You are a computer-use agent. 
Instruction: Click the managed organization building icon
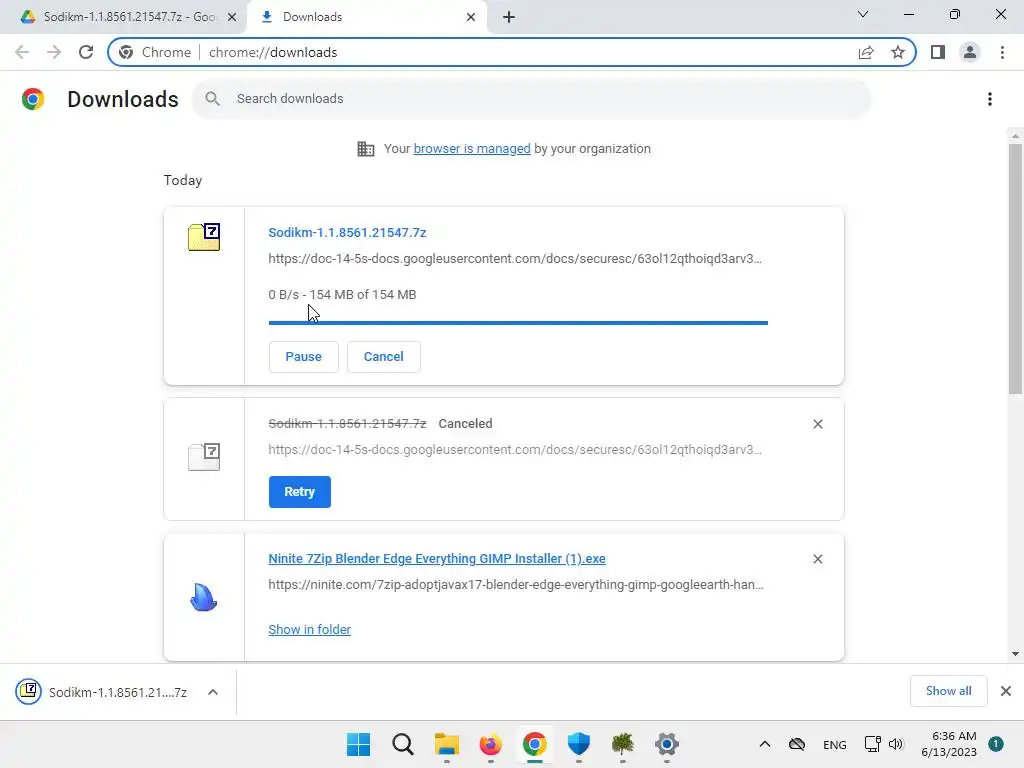(366, 149)
